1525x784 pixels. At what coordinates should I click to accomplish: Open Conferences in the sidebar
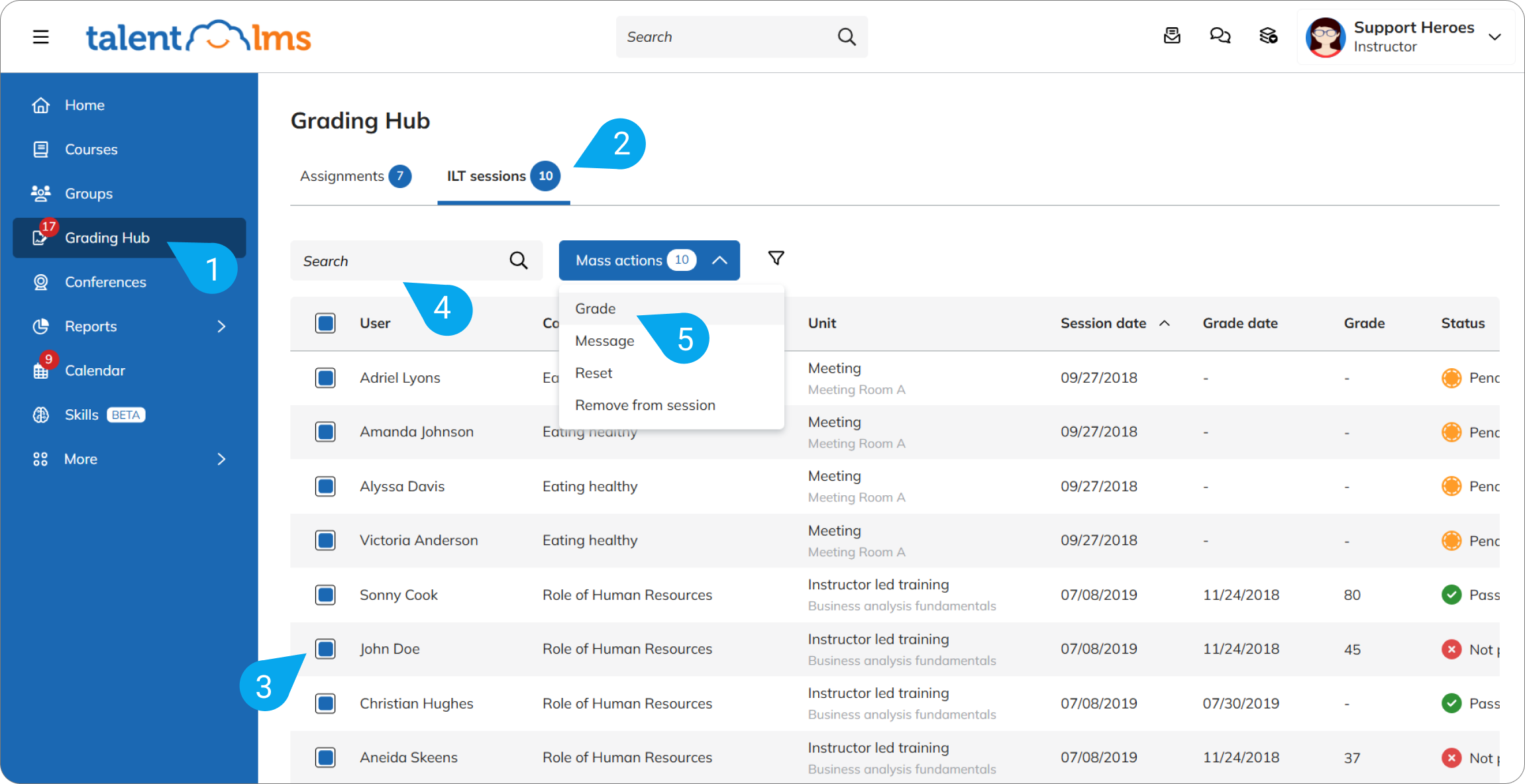click(x=129, y=282)
